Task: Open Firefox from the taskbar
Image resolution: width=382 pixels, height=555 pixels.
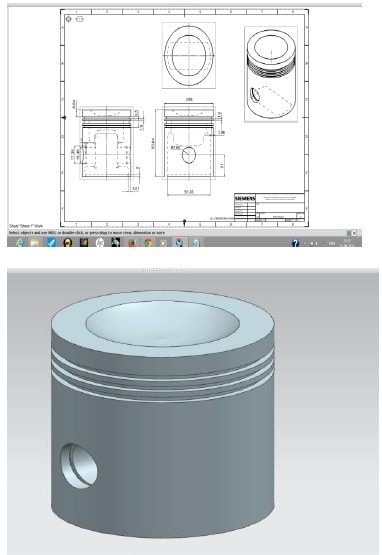Action: tap(132, 242)
